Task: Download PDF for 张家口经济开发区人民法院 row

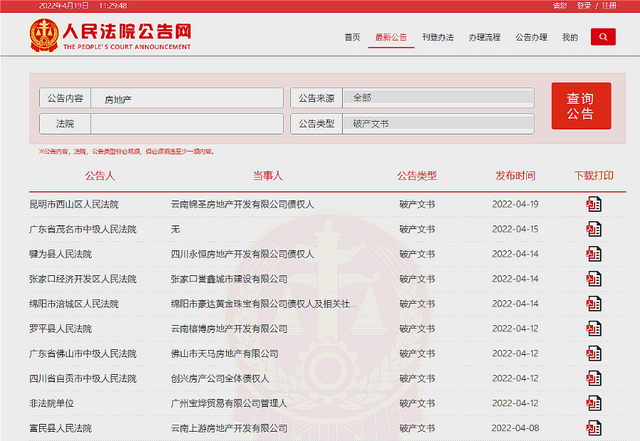Action: tap(594, 279)
